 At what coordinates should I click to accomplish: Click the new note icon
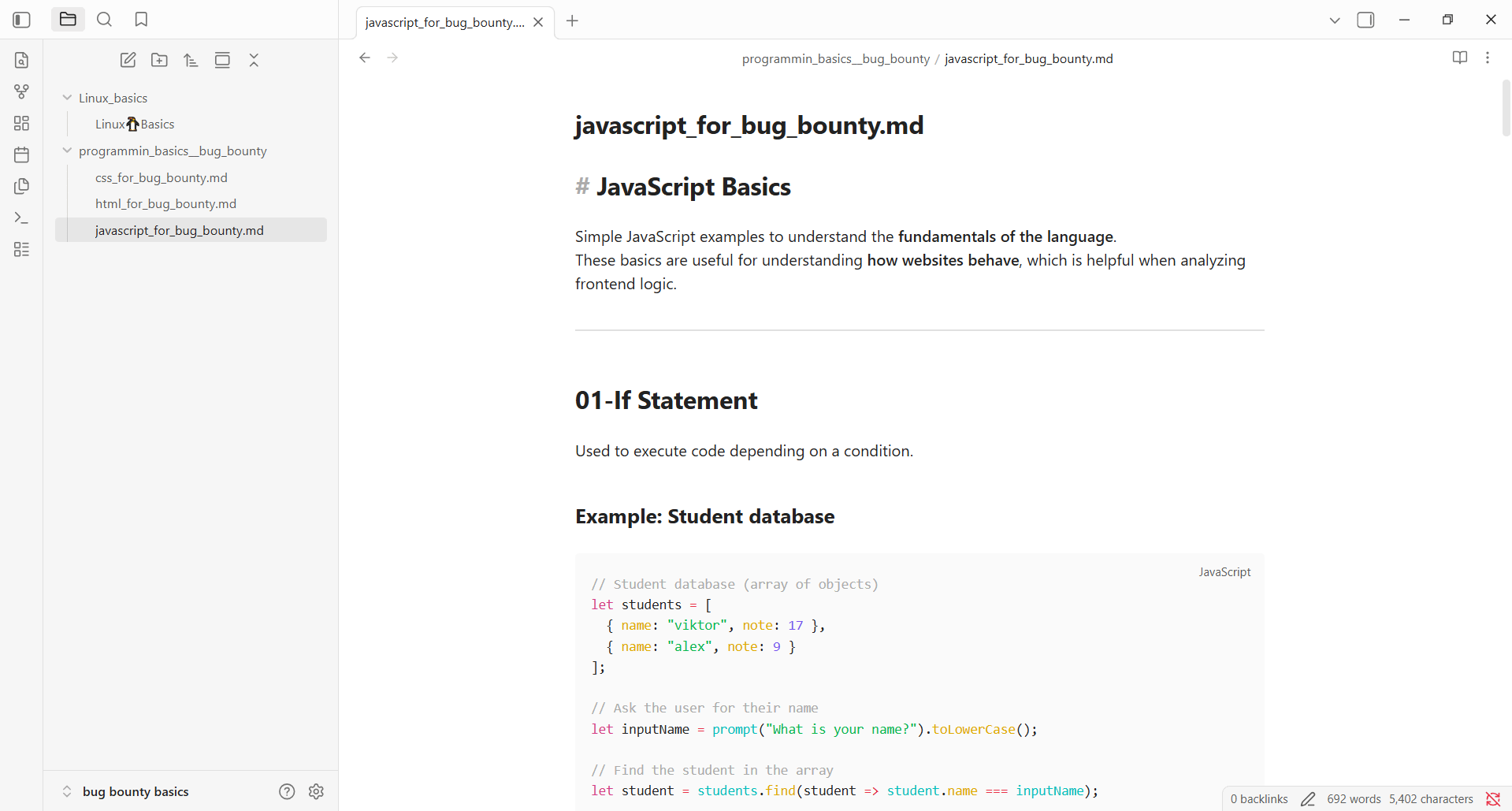tap(128, 60)
